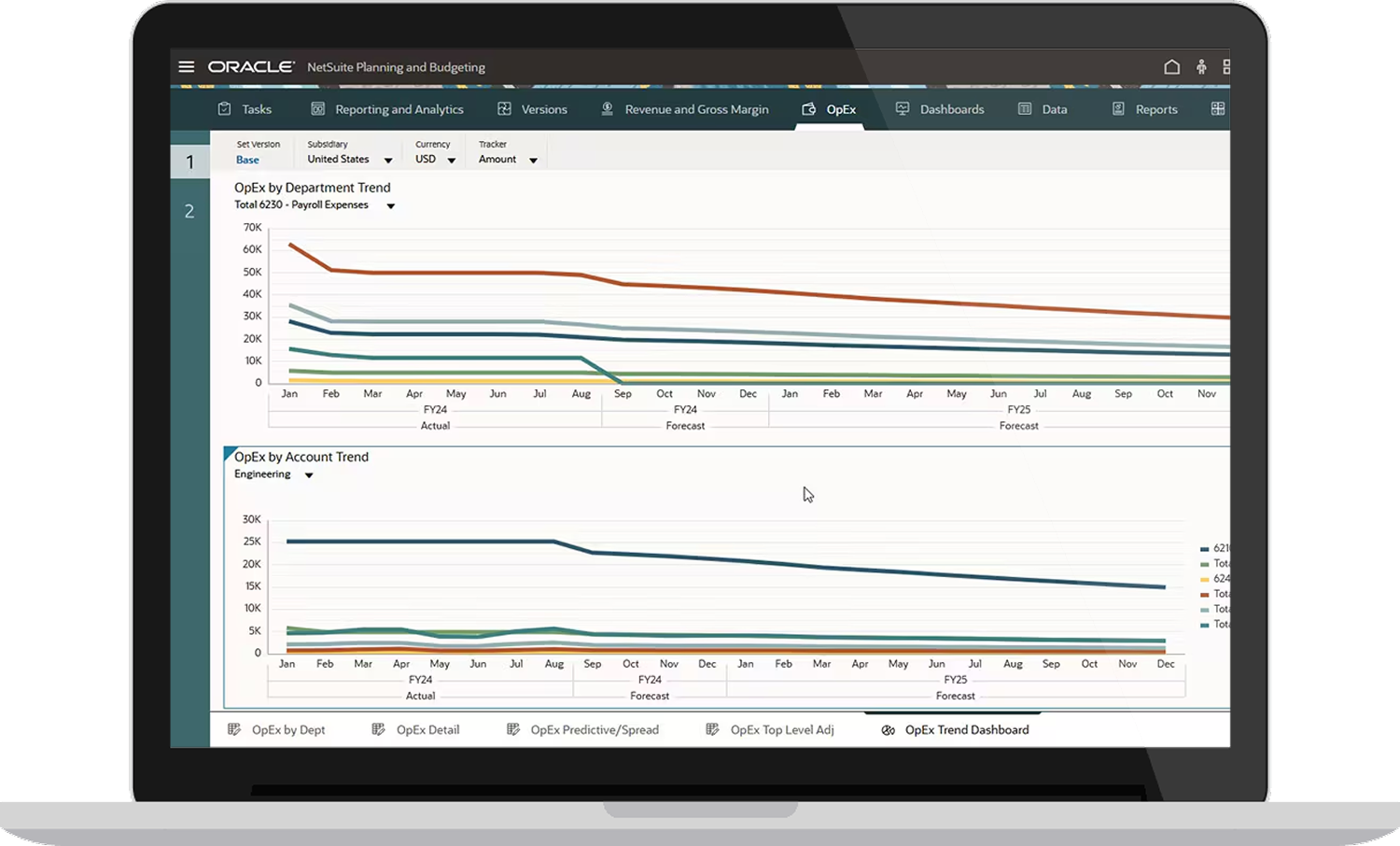1400x846 pixels.
Task: Open Total 6230 Payroll Expenses selector
Action: [390, 206]
